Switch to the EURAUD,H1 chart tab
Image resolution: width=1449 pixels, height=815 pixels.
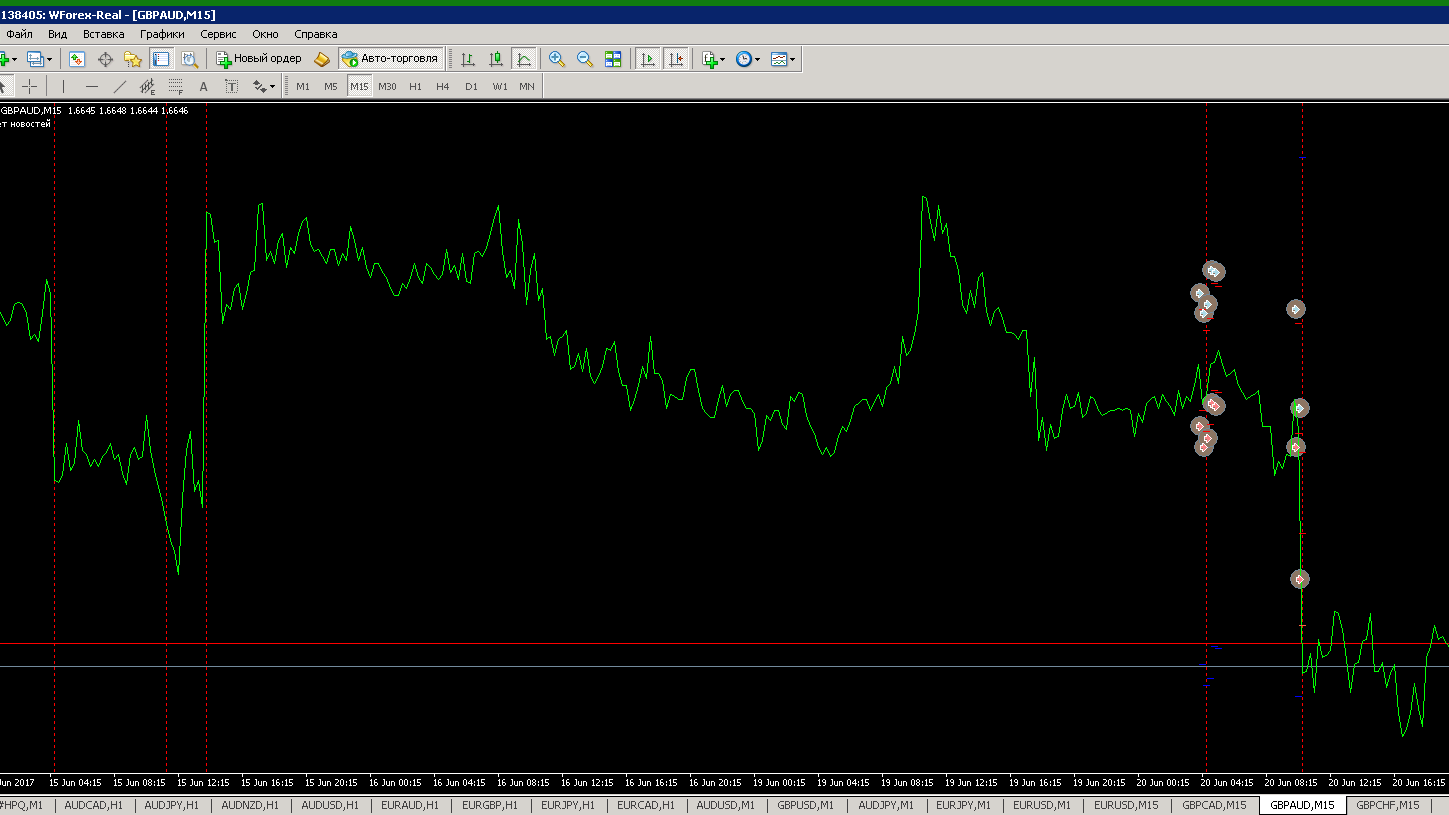(409, 805)
